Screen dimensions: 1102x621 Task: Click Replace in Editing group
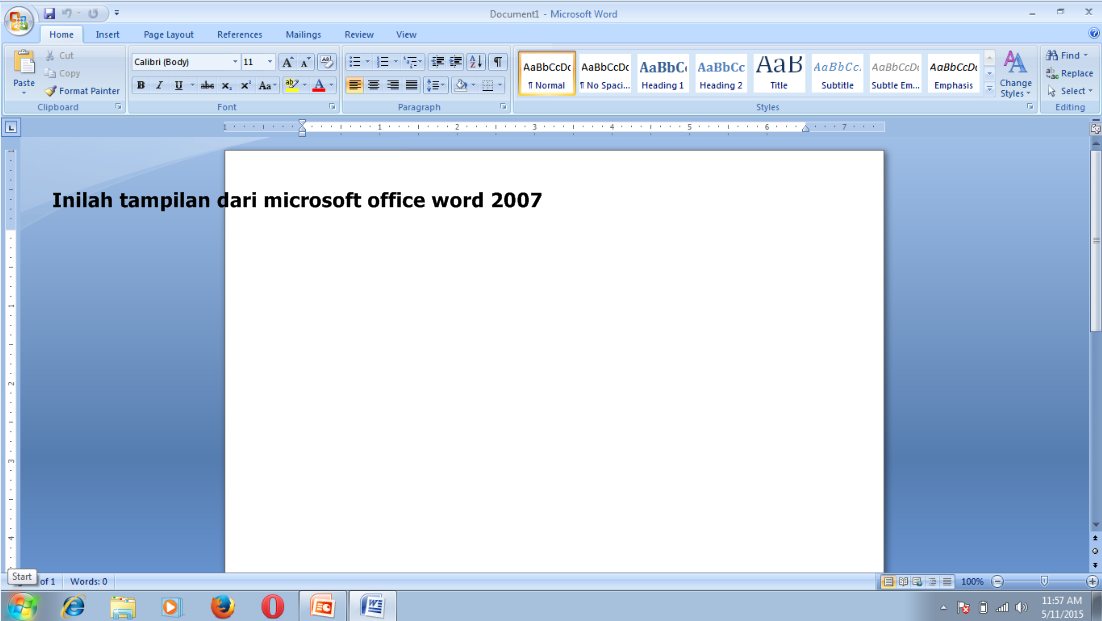pyautogui.click(x=1070, y=73)
